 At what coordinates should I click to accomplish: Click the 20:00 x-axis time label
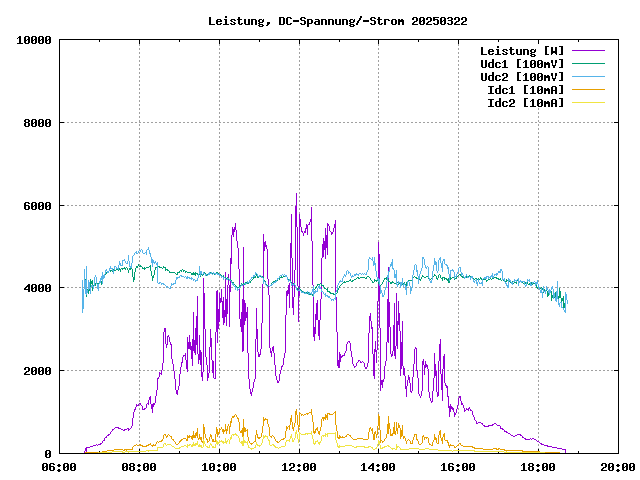617,467
